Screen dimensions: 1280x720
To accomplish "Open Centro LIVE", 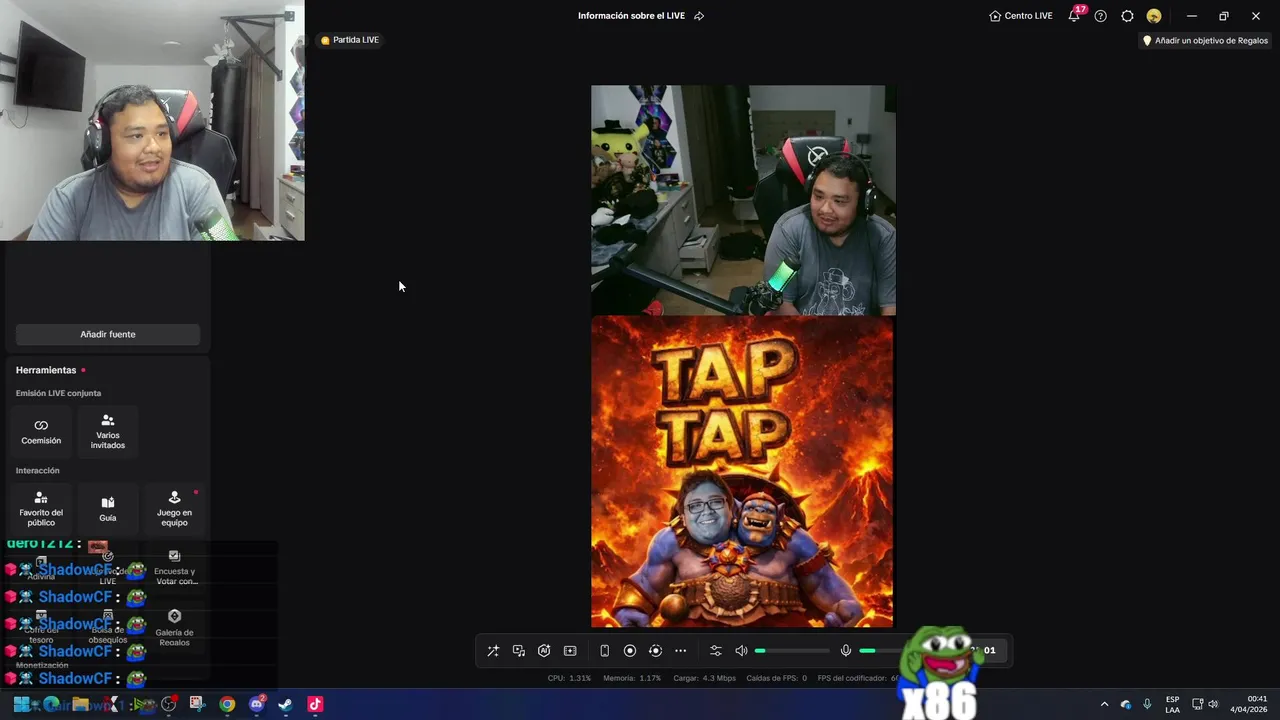I will [x=1020, y=16].
